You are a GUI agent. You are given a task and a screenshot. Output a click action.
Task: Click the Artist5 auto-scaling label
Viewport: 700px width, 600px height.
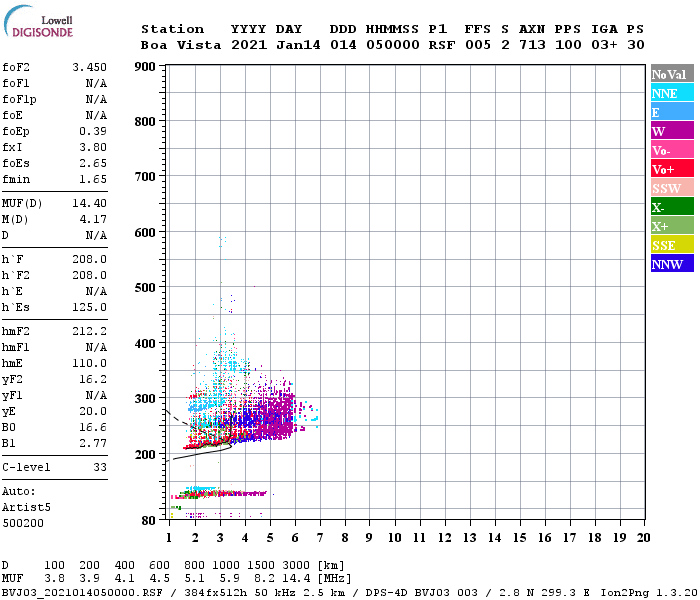tap(26, 508)
